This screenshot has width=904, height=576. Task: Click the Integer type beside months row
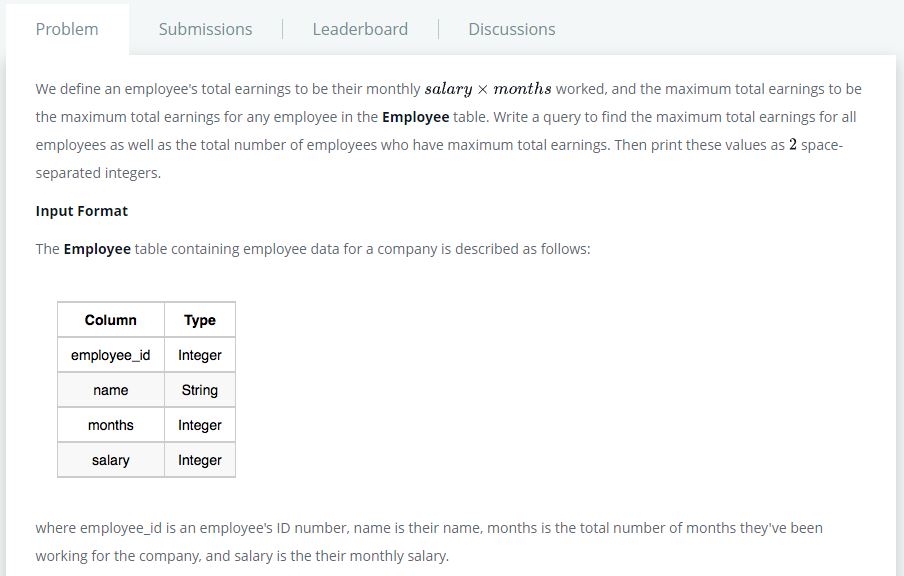200,425
